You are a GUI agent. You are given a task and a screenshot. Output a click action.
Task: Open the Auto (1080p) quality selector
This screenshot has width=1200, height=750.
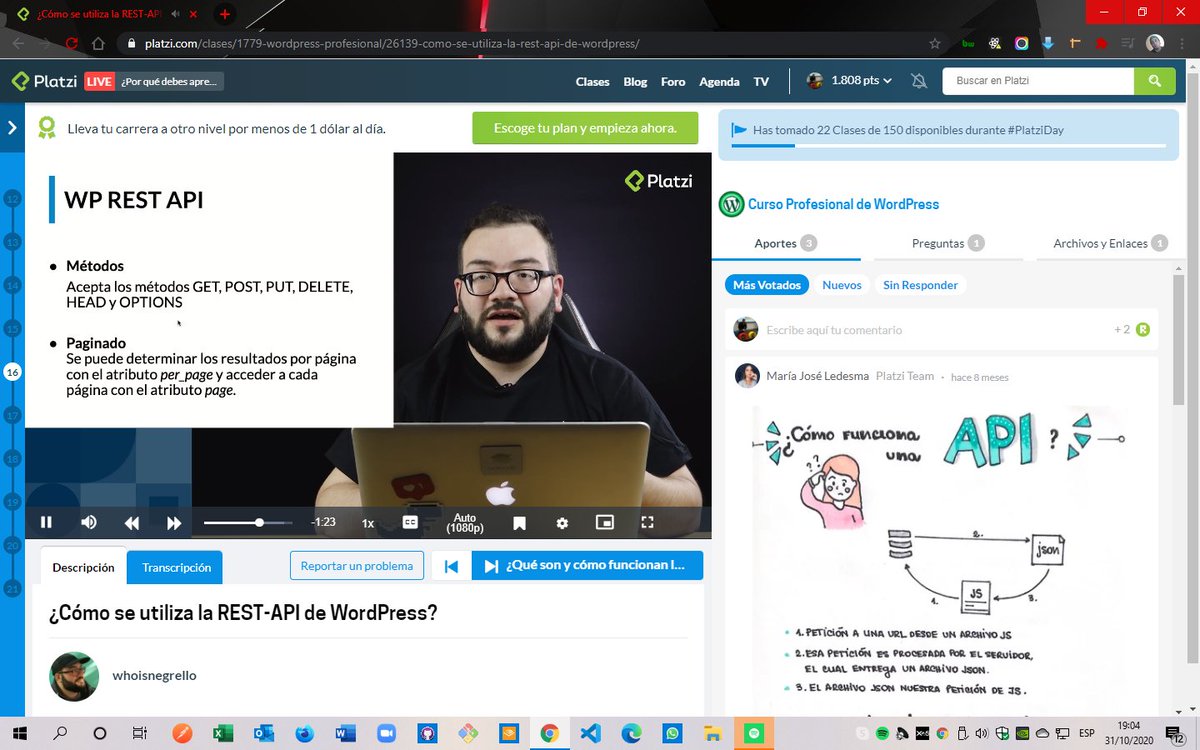465,522
